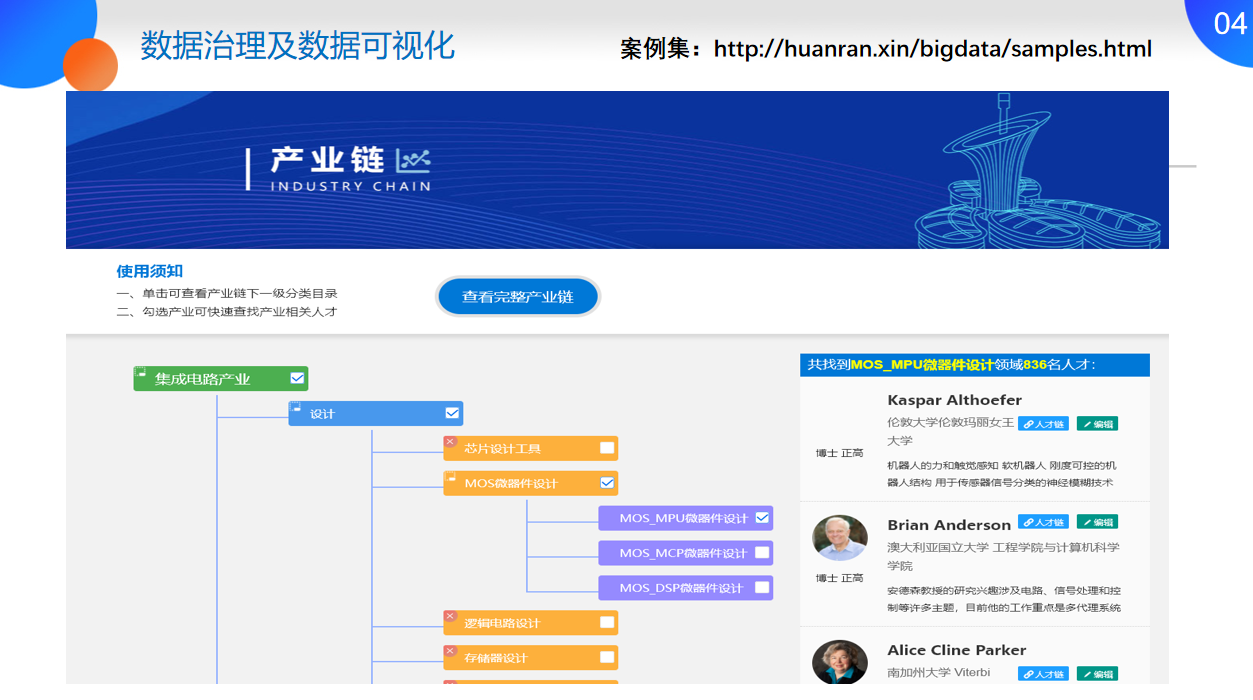Open 人才链 for Brian Anderson
The width and height of the screenshot is (1253, 700).
(1043, 522)
